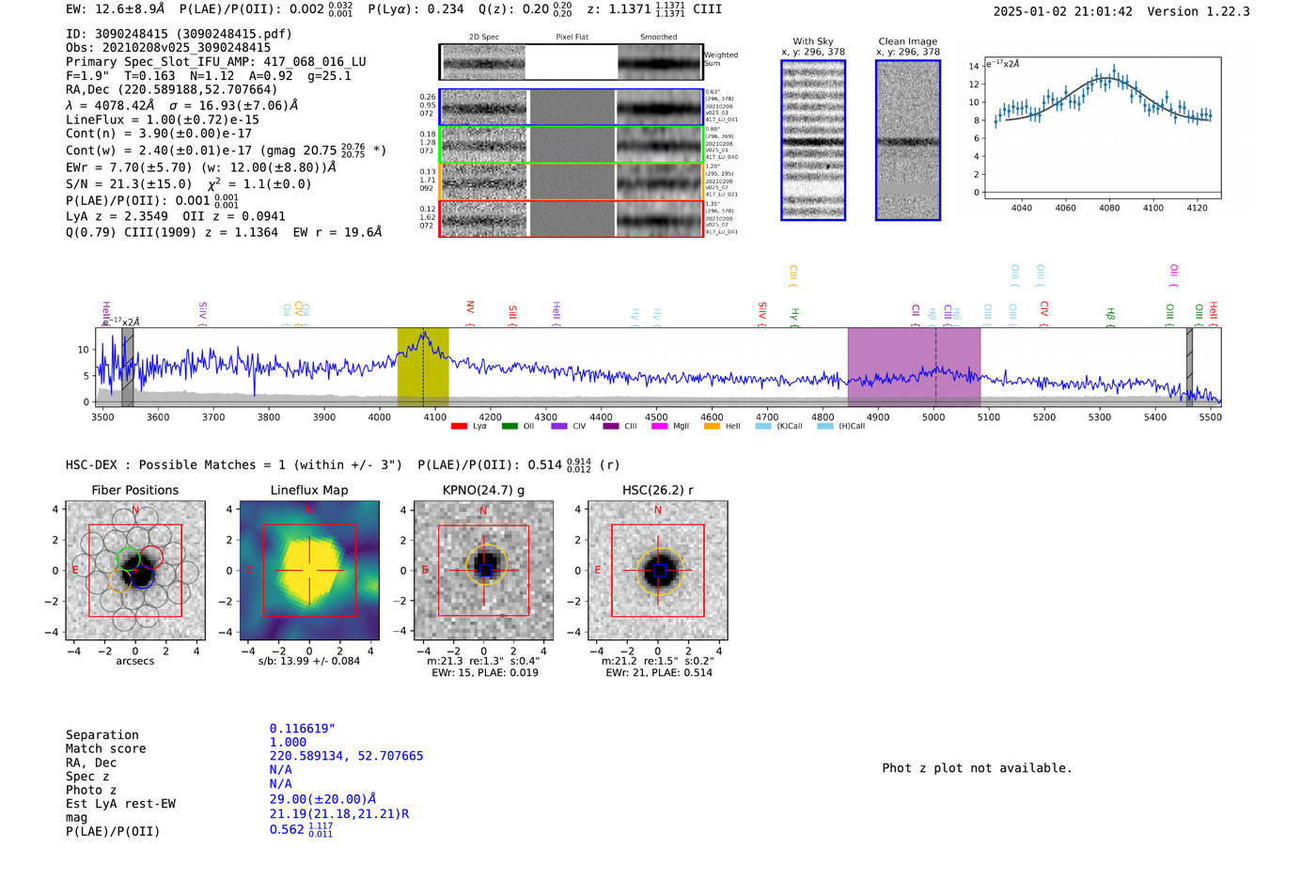Open the With Sky 2D cutout
The width and height of the screenshot is (1316, 896).
(x=813, y=140)
